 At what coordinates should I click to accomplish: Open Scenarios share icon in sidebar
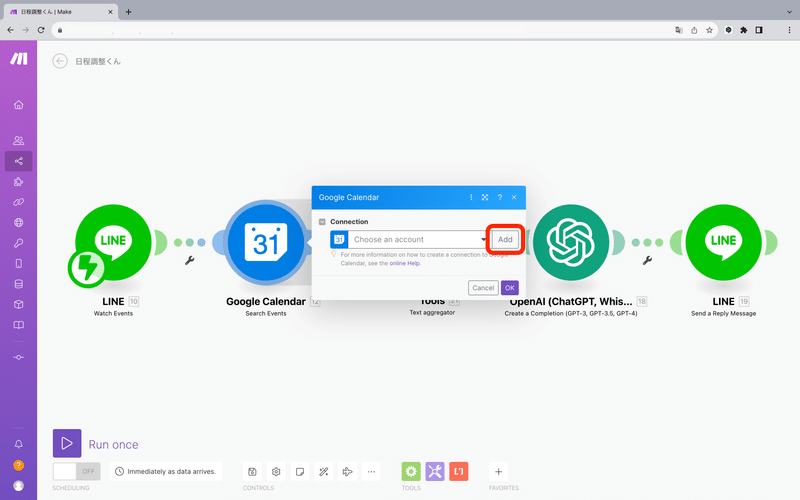[18, 161]
